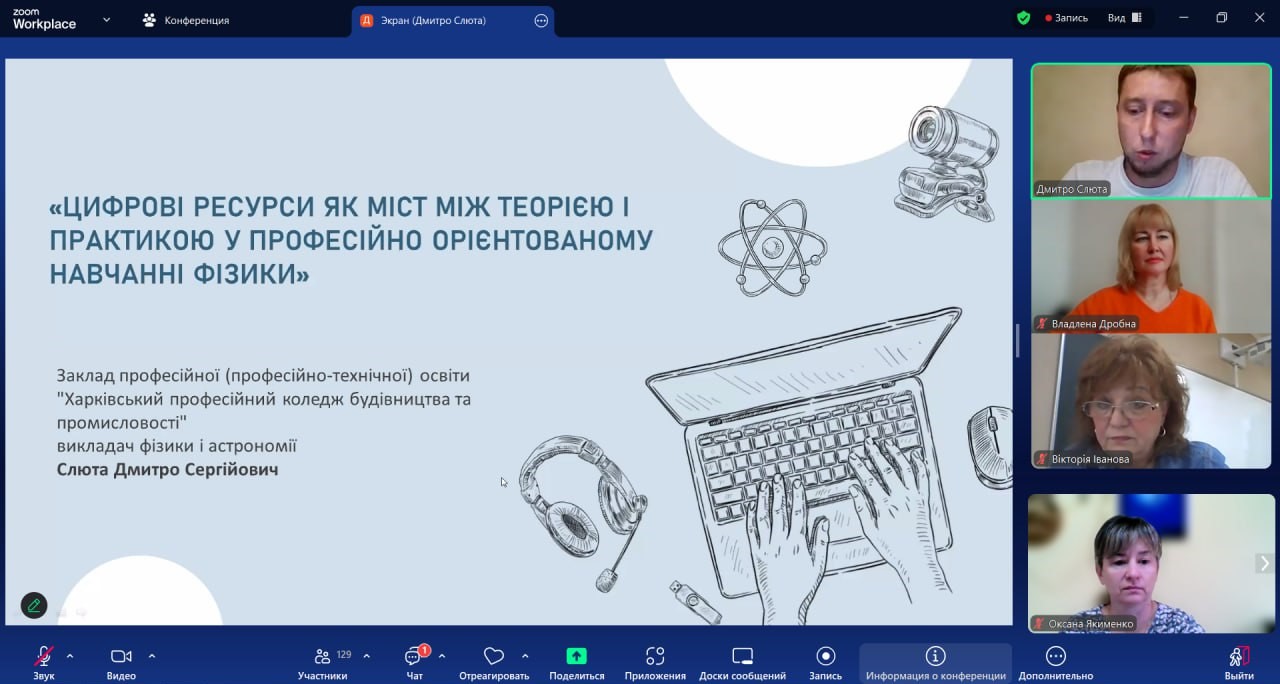The height and width of the screenshot is (684, 1280).
Task: Click the green annotation pencil button
Action: pyautogui.click(x=34, y=605)
